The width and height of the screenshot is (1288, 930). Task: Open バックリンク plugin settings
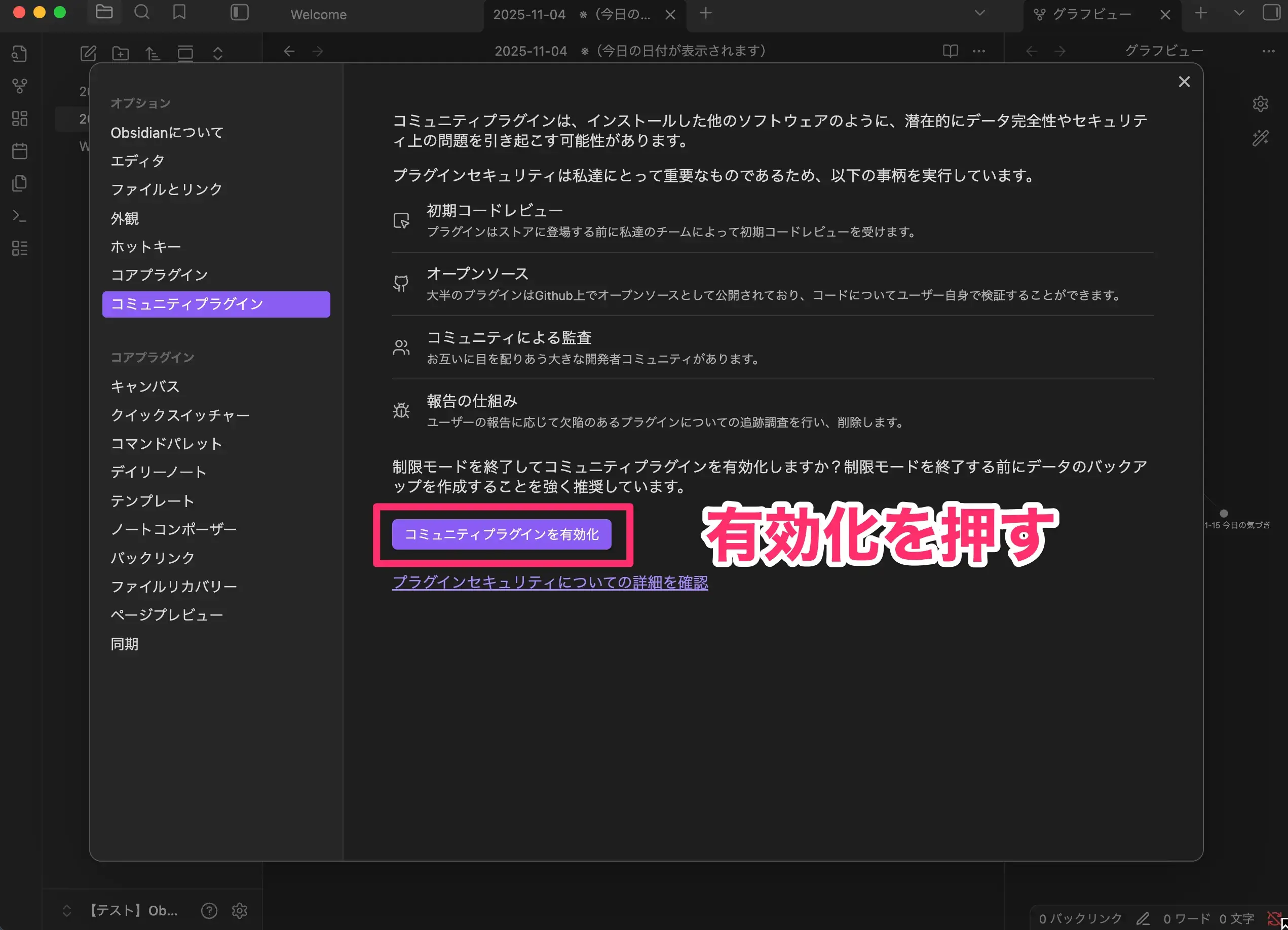[x=216, y=558]
